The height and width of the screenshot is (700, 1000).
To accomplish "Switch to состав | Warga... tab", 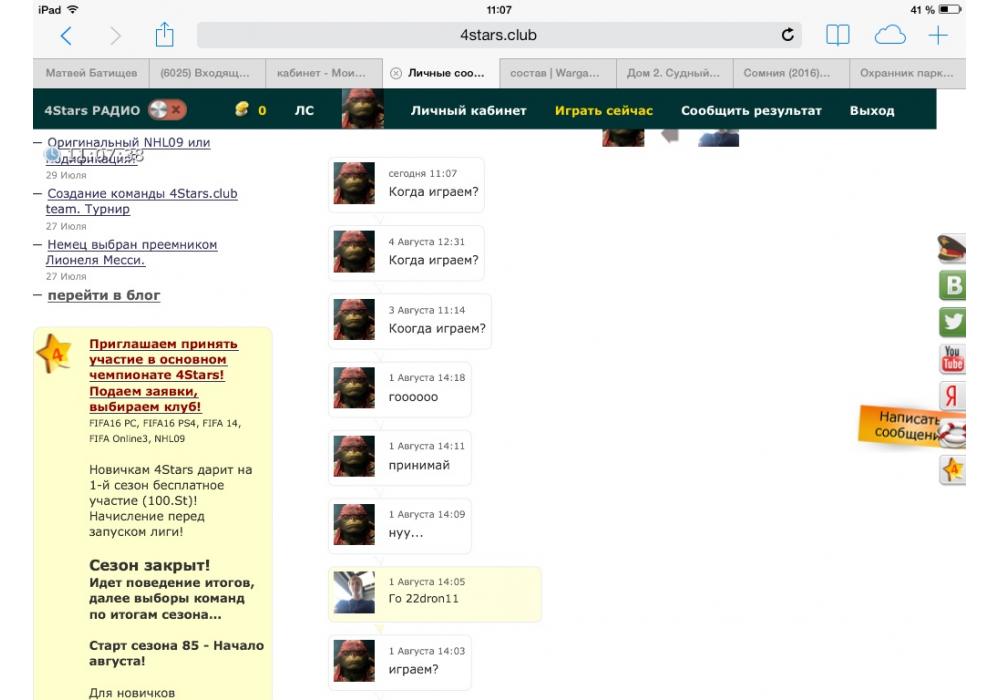I will point(557,73).
